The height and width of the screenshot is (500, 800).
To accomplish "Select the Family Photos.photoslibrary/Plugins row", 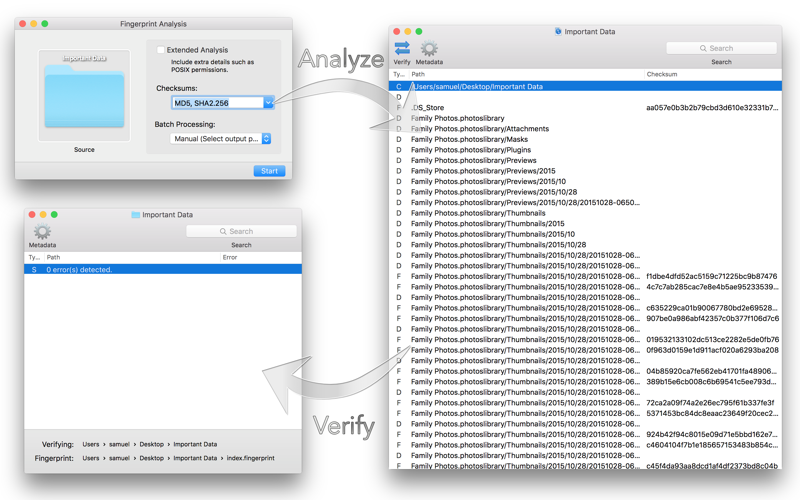I will tap(585, 150).
